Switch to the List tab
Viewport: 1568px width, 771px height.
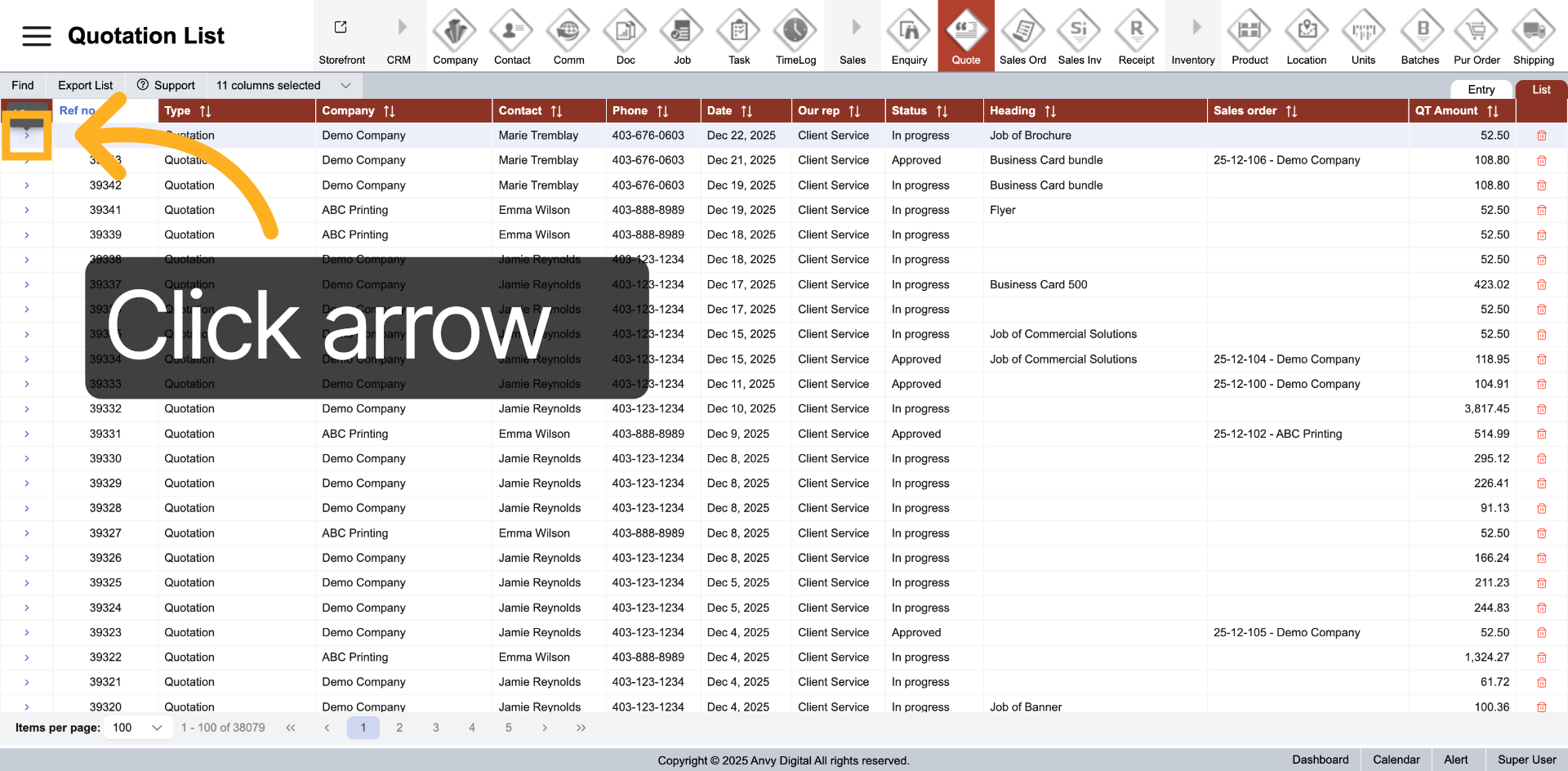point(1541,90)
